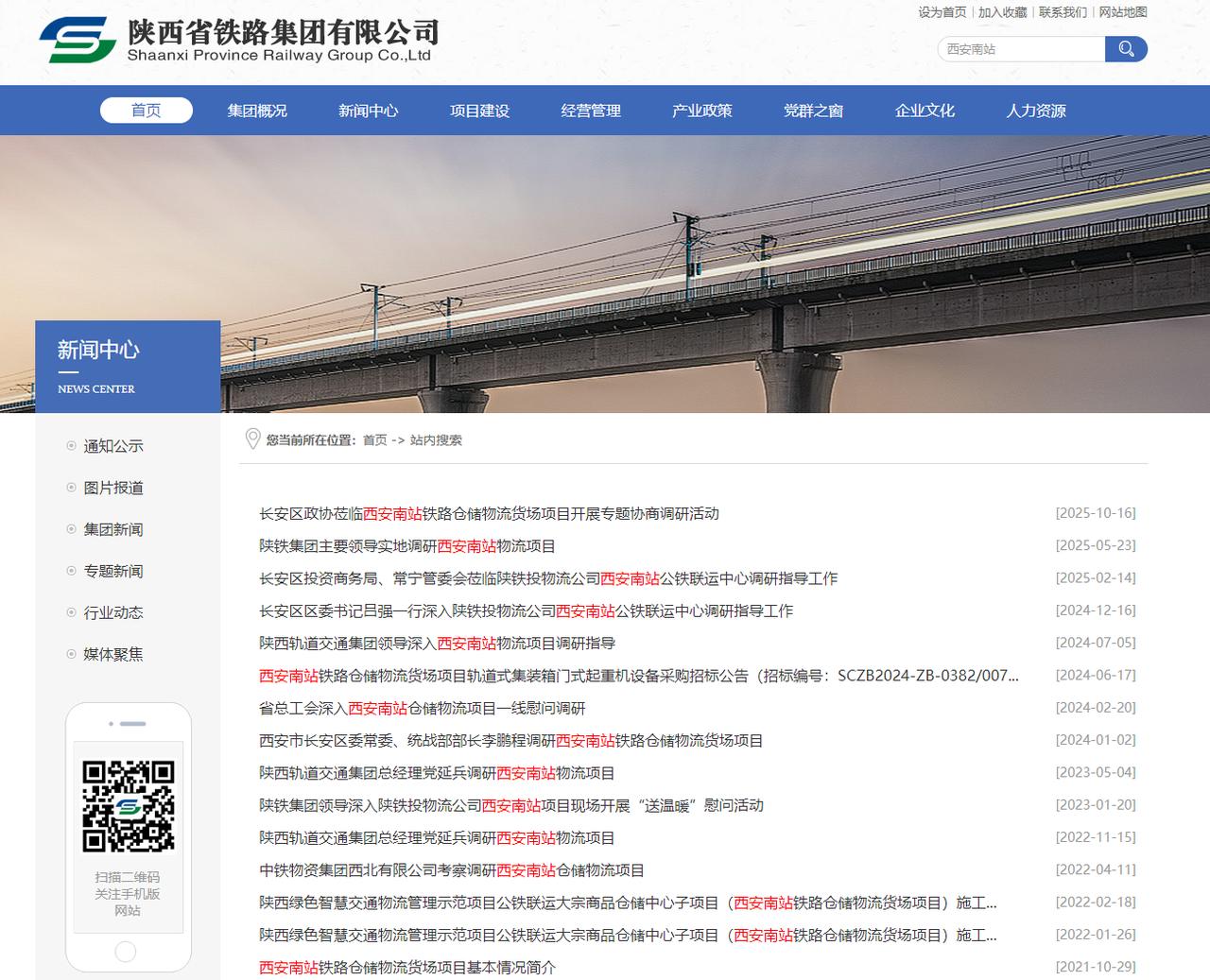Open the 党群之窗 menu
This screenshot has width=1210, height=980.
[814, 111]
